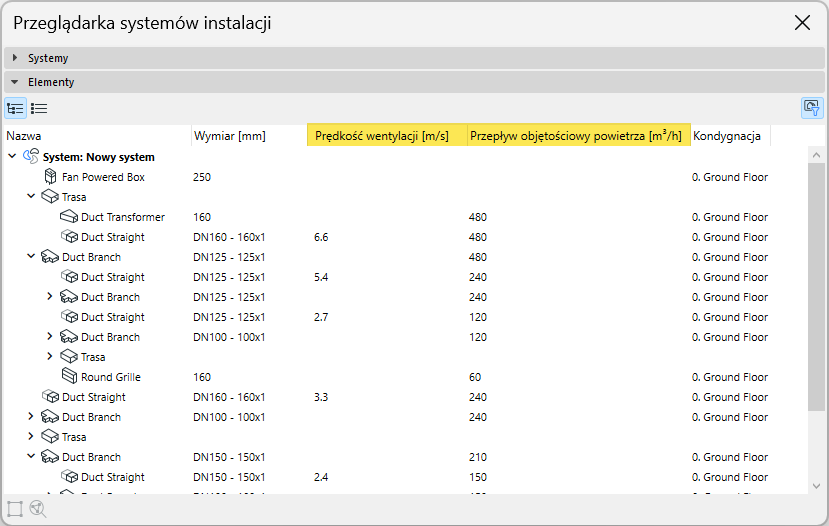Collapse the System: Nowy system node
829x526 pixels.
[12, 156]
